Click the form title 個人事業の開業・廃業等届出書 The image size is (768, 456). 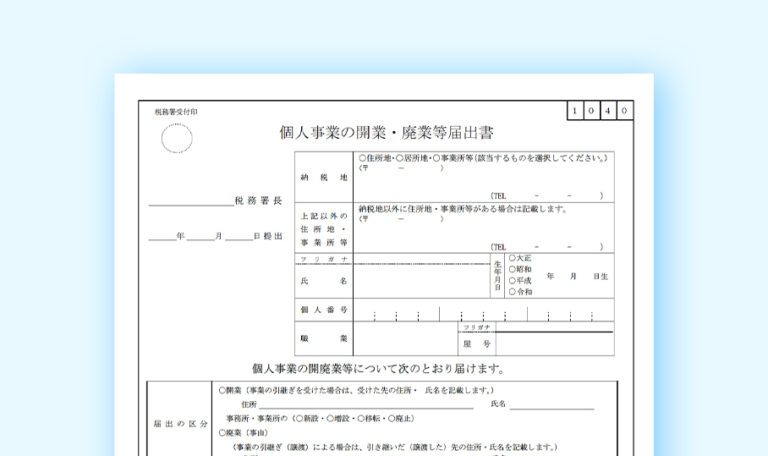(x=385, y=132)
